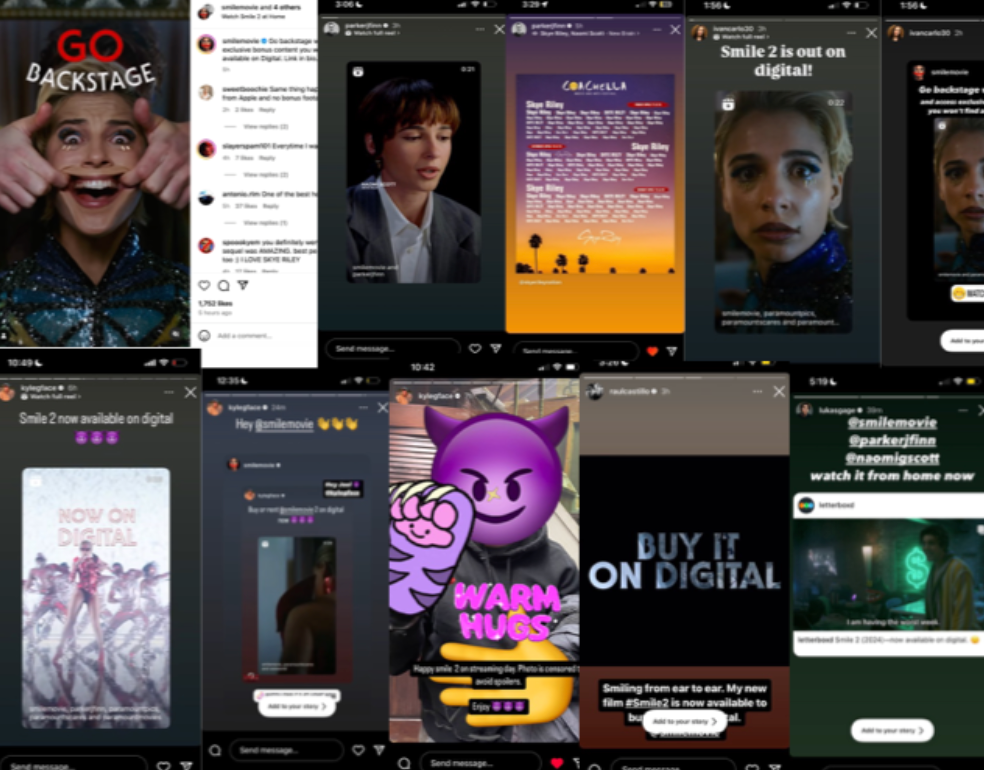Like the smilemovie Go Backstage post with heart icon
Image resolution: width=984 pixels, height=770 pixels.
[x=204, y=286]
